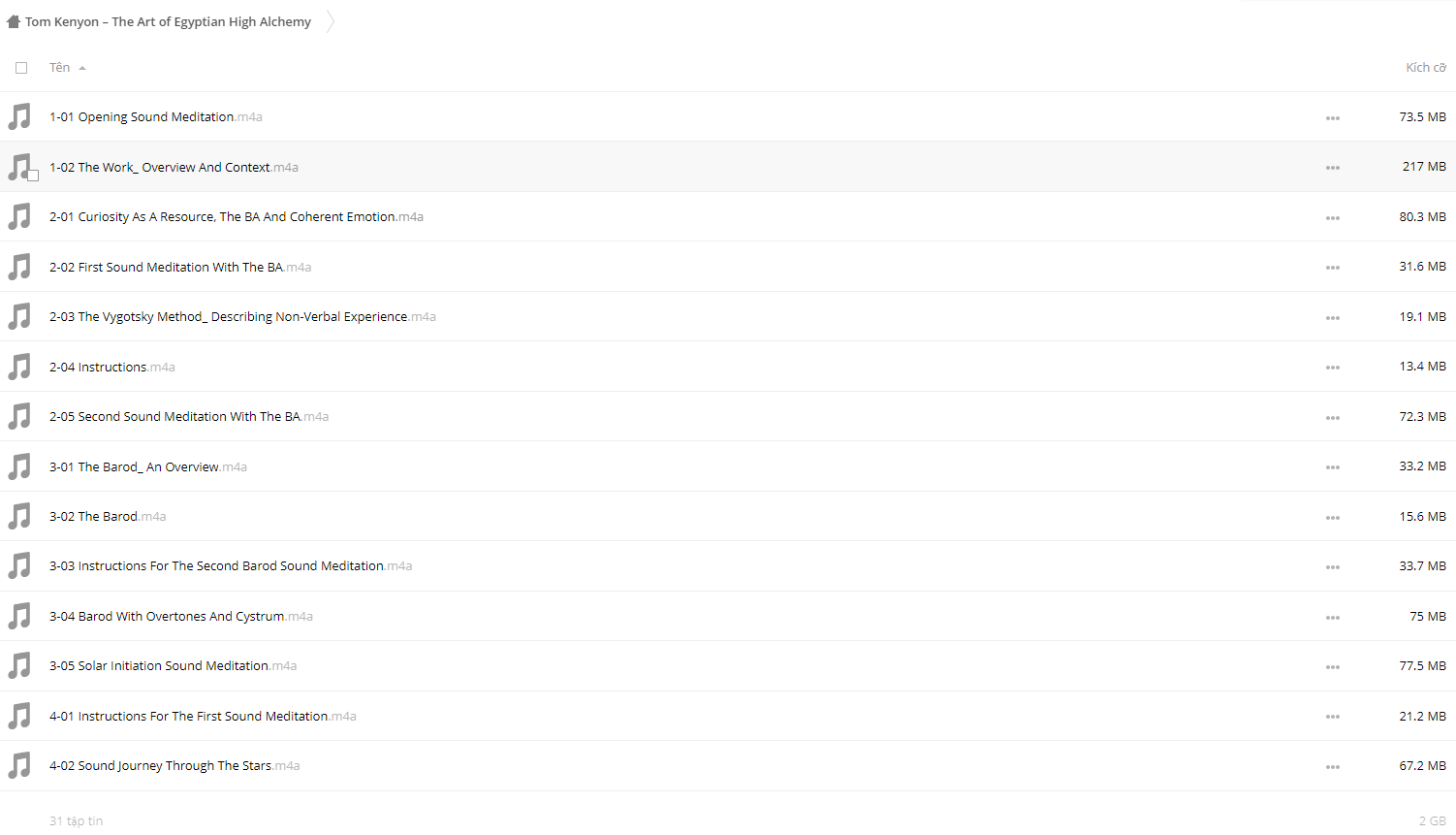Click music icon of 3-05 Solar Initiation
This screenshot has height=835, width=1456.
[x=19, y=665]
